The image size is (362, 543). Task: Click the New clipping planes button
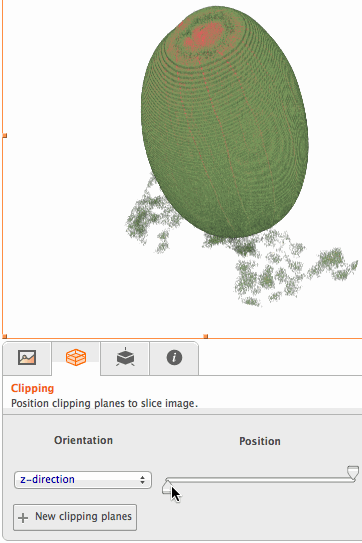[x=75, y=517]
